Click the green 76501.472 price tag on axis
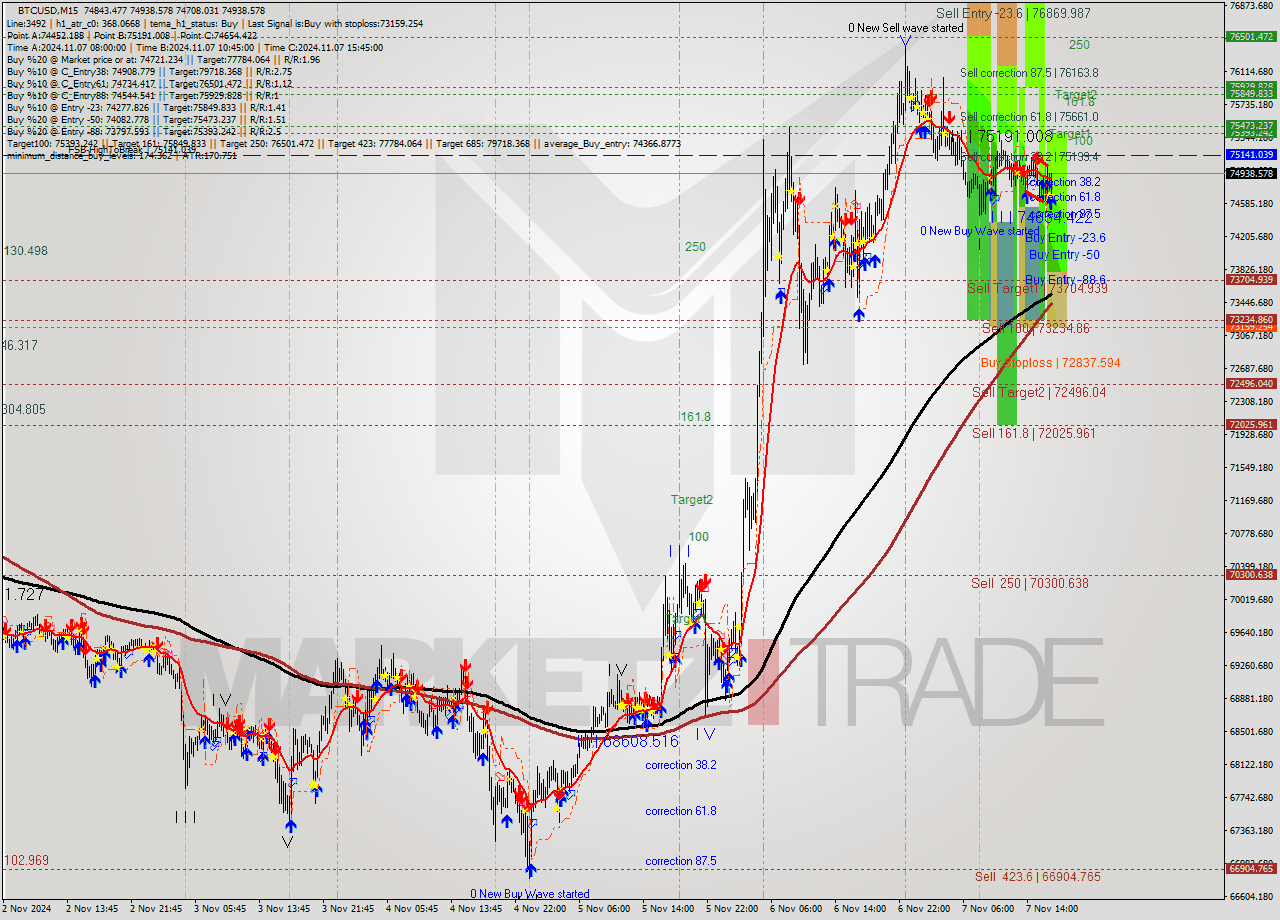The image size is (1280, 920). (x=1251, y=36)
